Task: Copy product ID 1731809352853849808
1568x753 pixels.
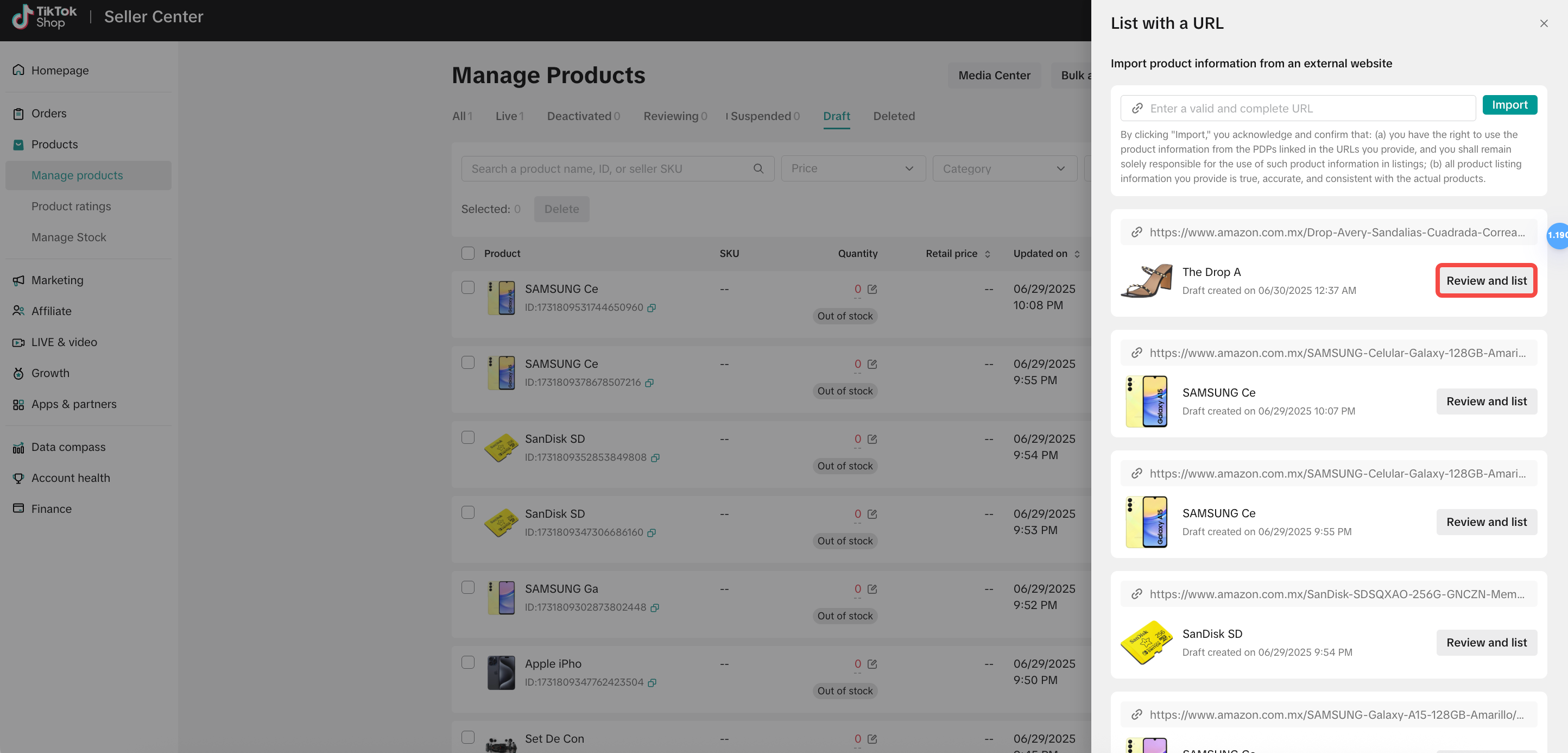Action: (655, 458)
